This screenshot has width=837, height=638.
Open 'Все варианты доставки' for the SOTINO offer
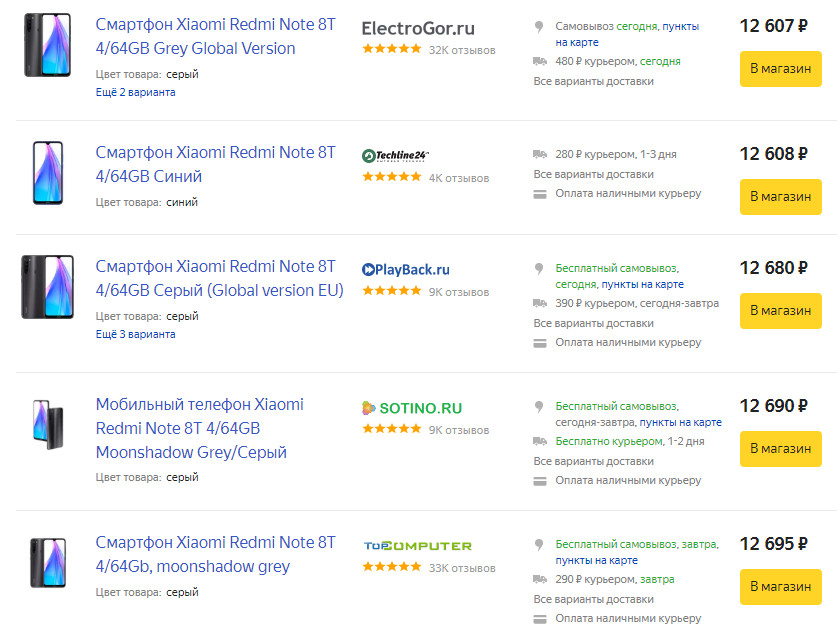[594, 461]
